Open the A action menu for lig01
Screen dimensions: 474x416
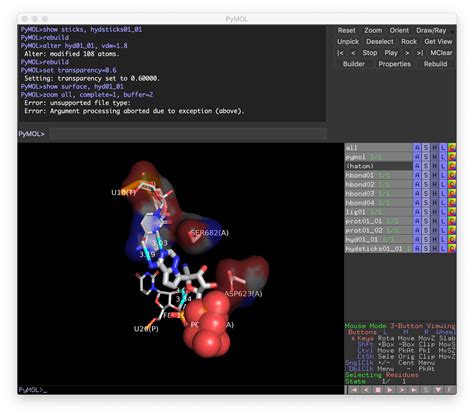click(x=417, y=212)
